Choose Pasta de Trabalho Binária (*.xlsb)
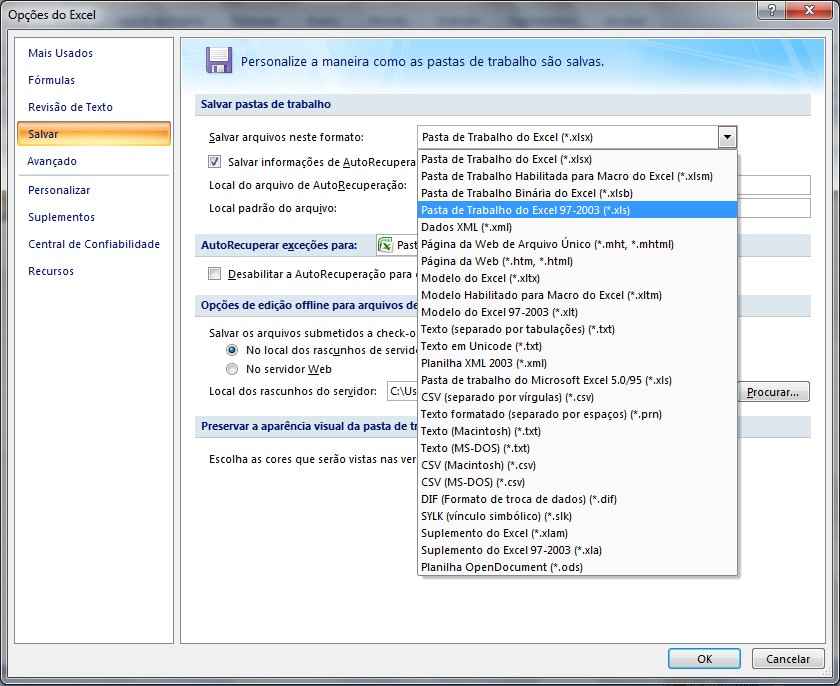Image resolution: width=840 pixels, height=686 pixels. point(512,193)
